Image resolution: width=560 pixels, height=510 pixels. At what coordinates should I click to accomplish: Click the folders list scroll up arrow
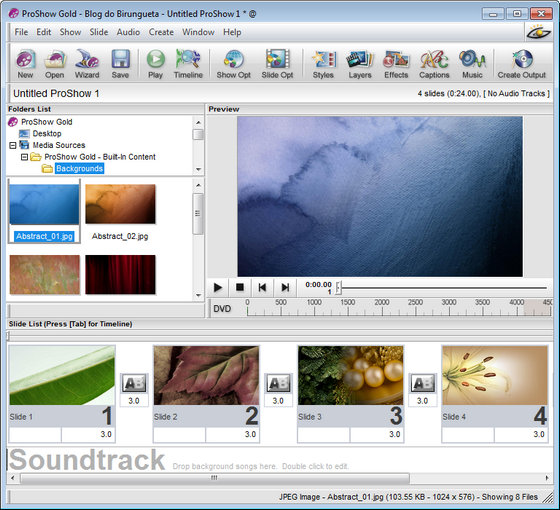(x=199, y=122)
